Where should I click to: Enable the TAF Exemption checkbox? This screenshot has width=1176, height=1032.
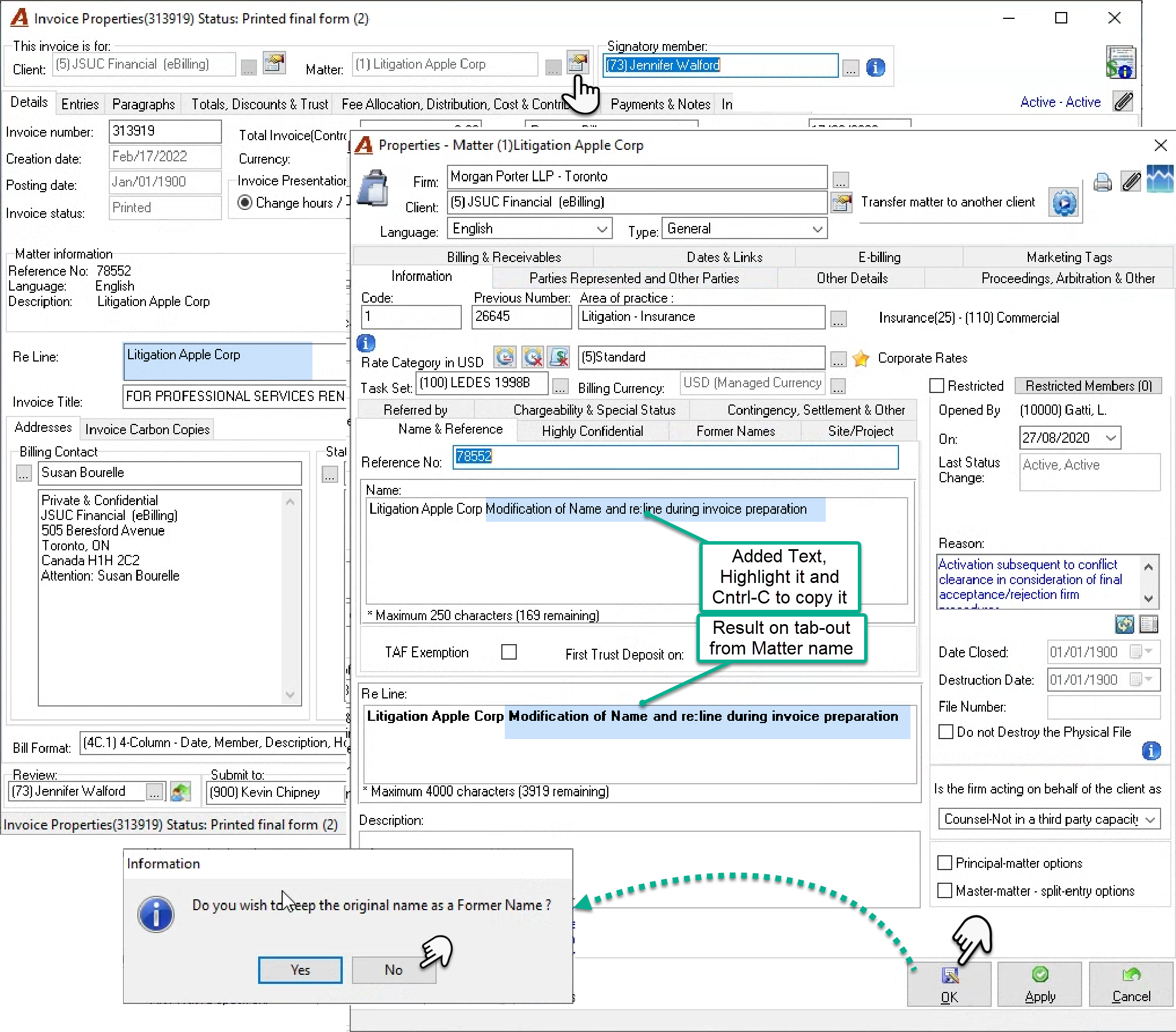coord(509,652)
